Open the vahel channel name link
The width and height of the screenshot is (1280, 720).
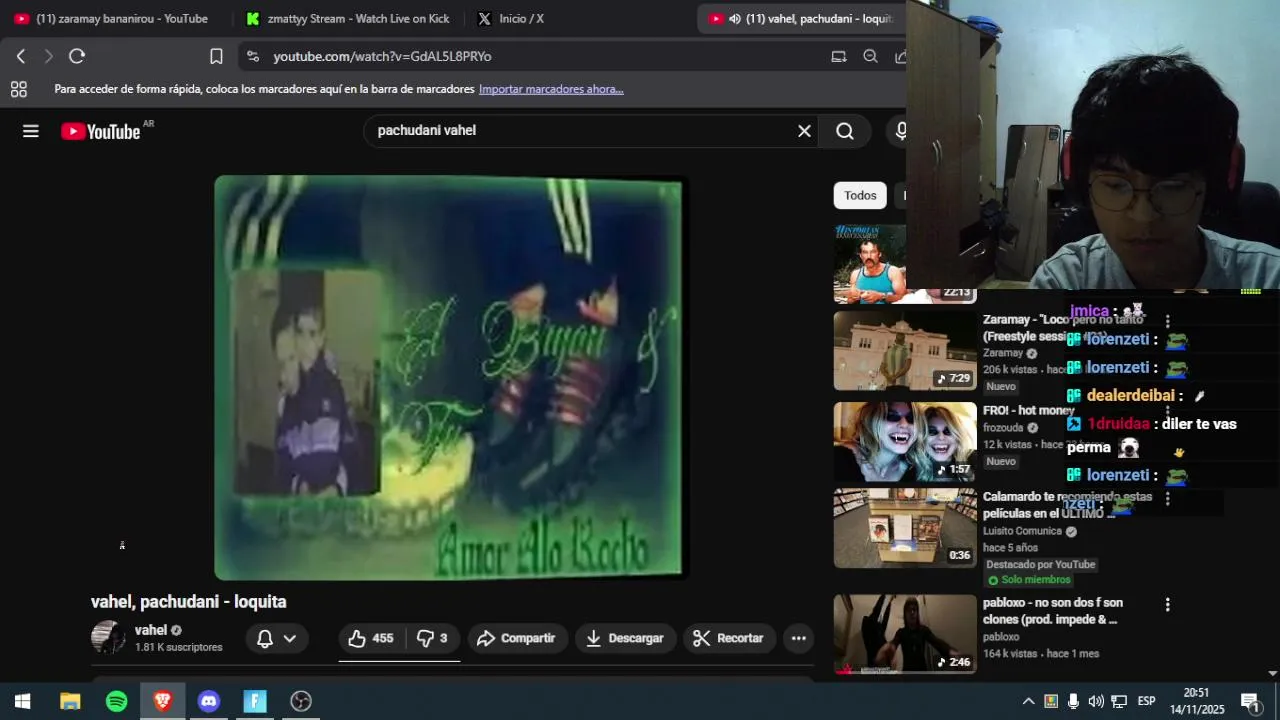point(151,630)
